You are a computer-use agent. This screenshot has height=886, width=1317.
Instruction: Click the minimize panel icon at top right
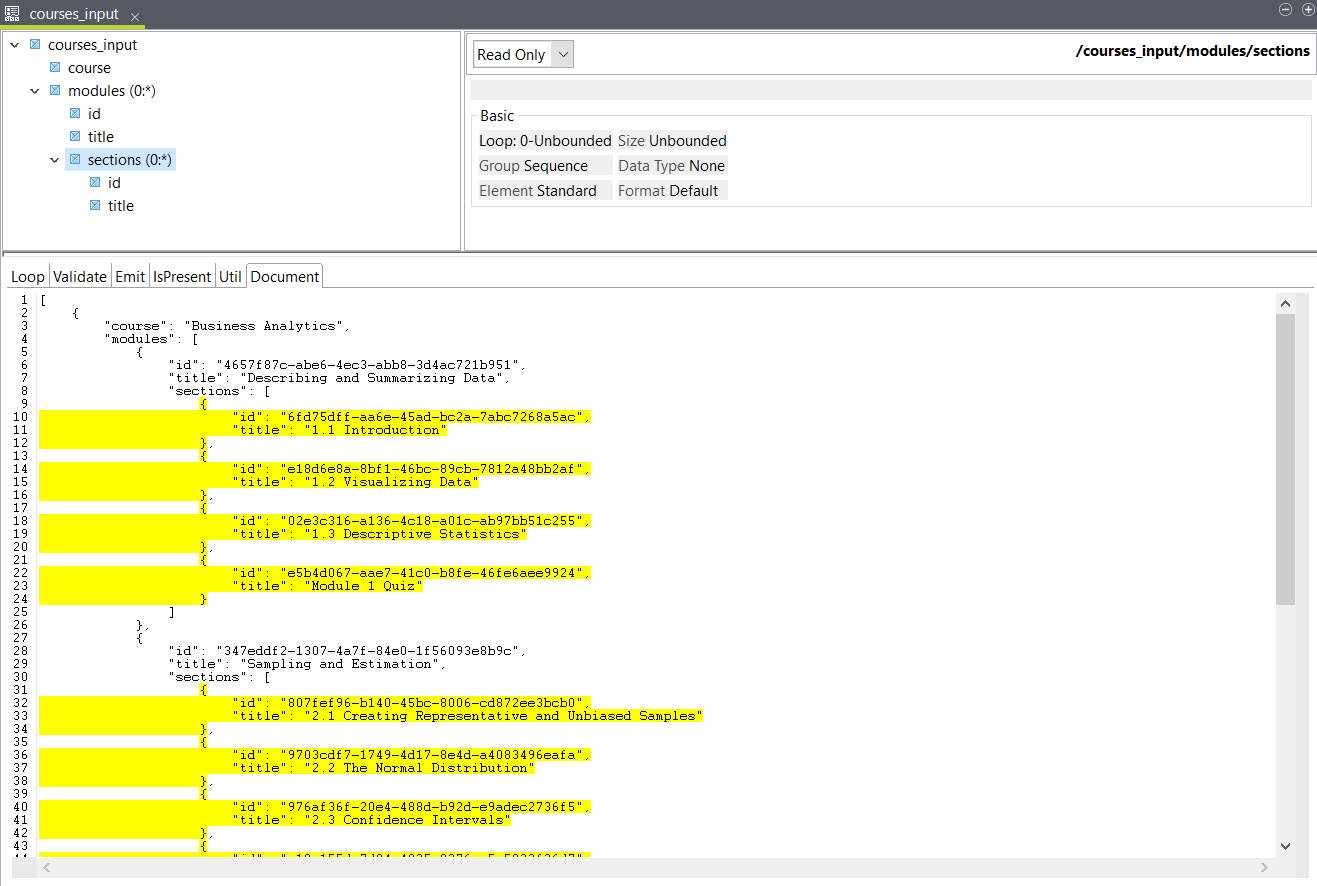coord(1287,9)
